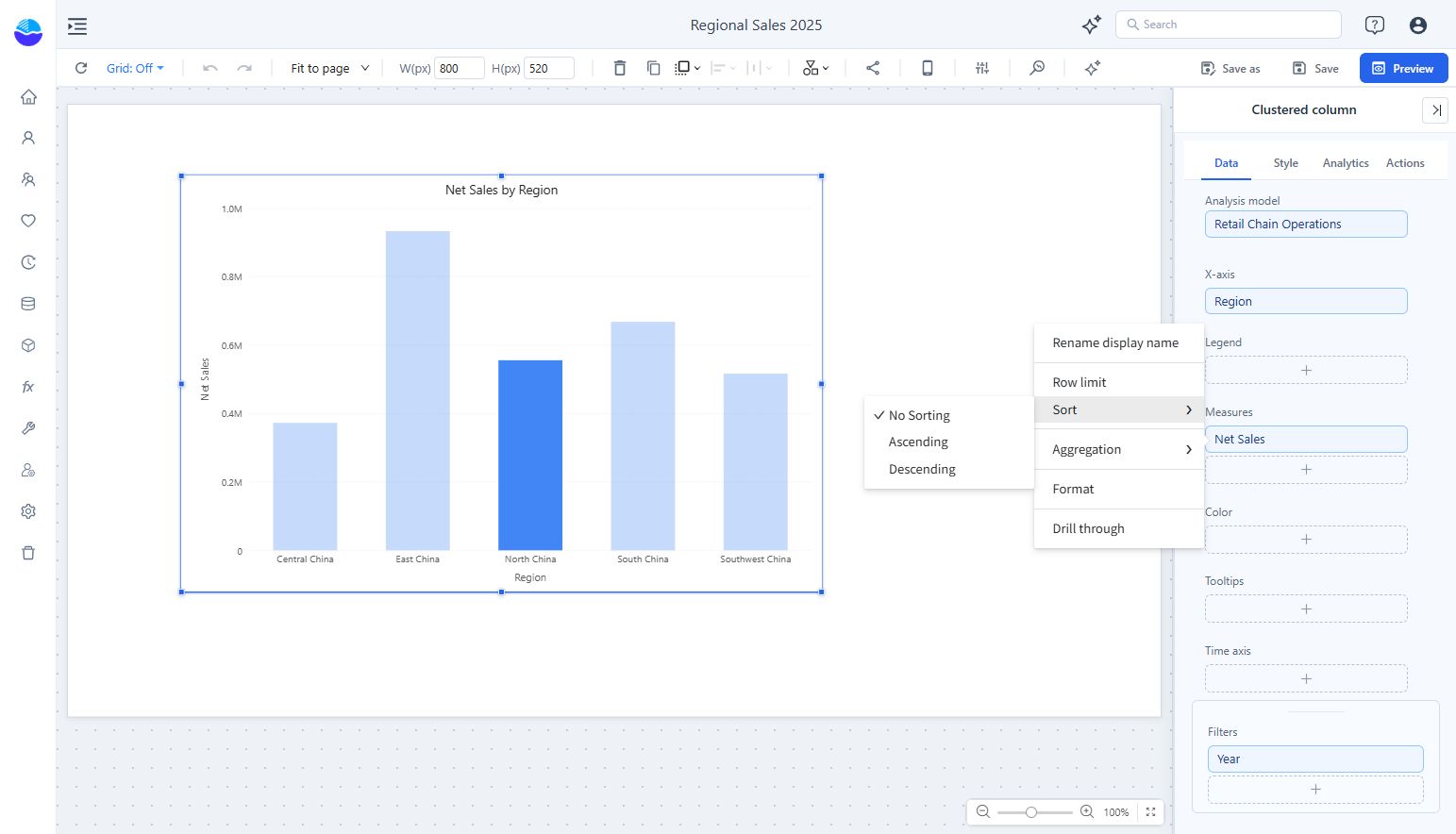Open the Grid: Off dropdown

[x=135, y=68]
